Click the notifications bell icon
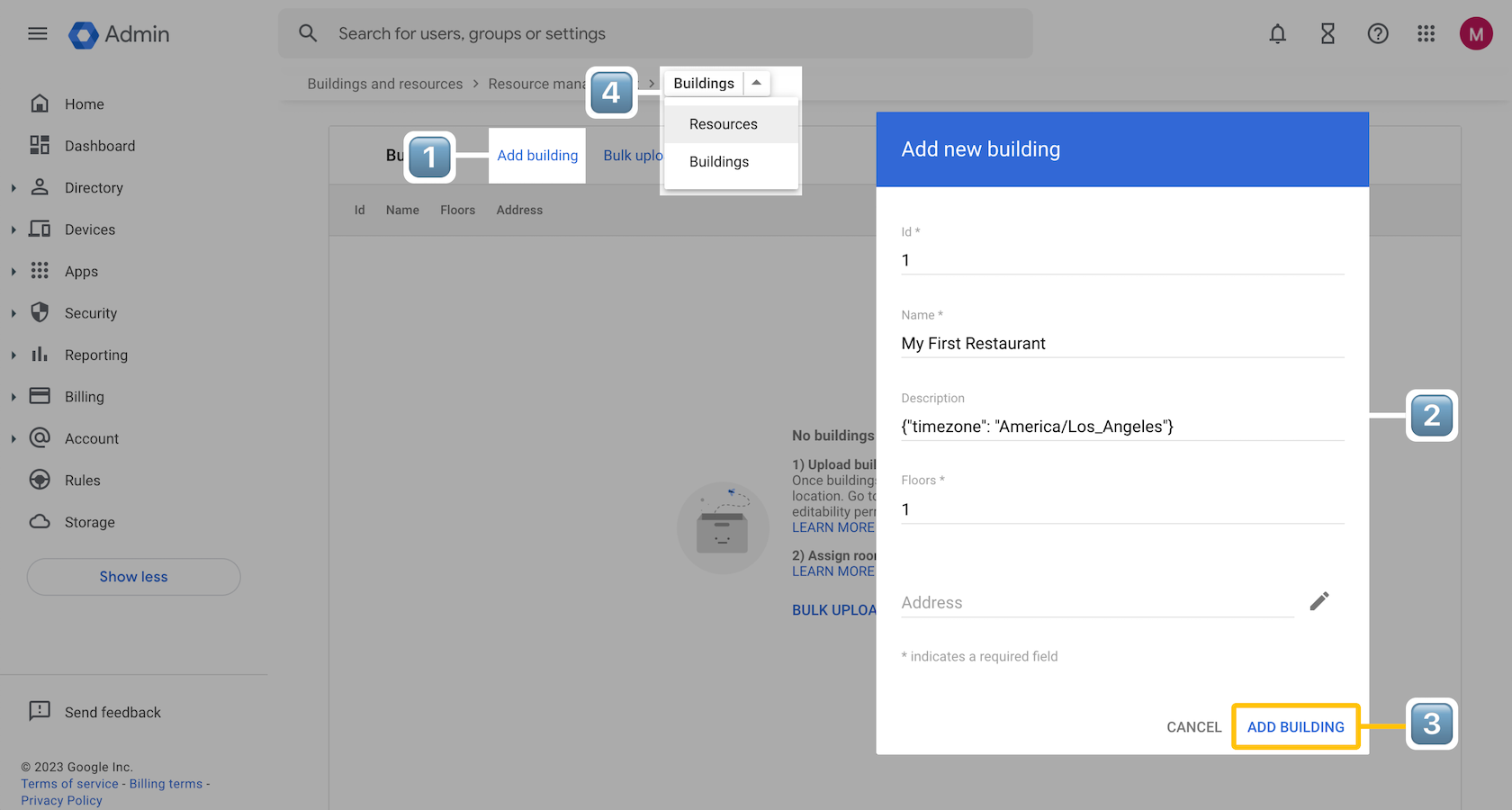Viewport: 1512px width, 810px height. coord(1277,34)
